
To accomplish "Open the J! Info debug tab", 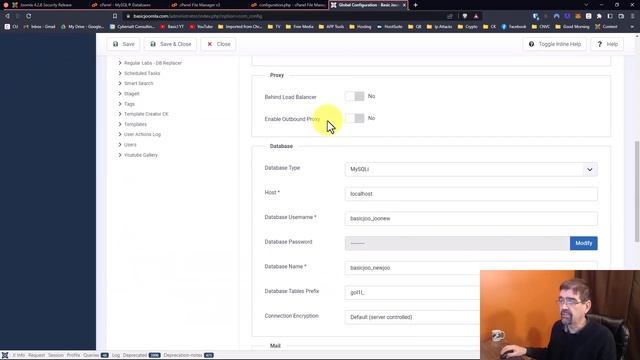I will 18,355.
